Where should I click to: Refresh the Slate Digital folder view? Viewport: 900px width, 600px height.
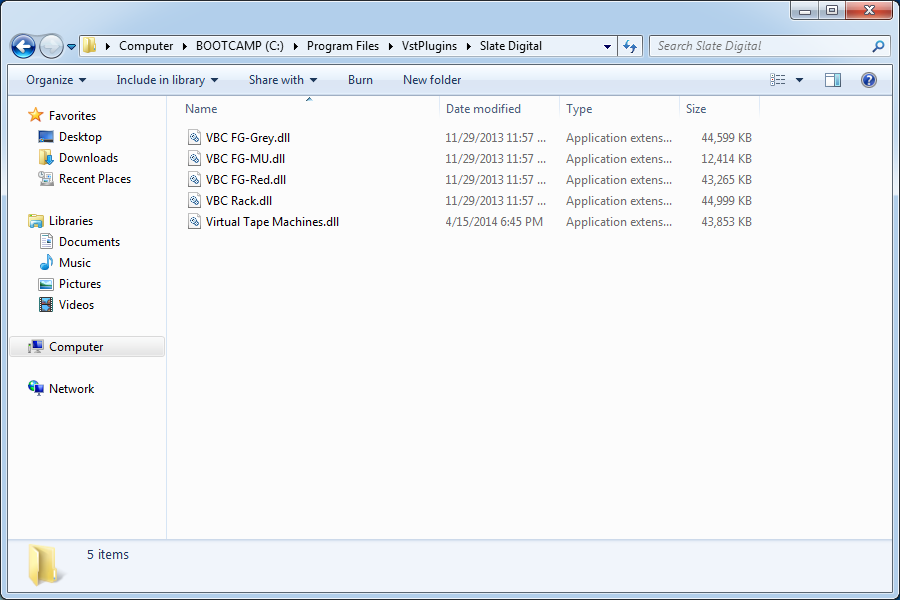coord(630,47)
